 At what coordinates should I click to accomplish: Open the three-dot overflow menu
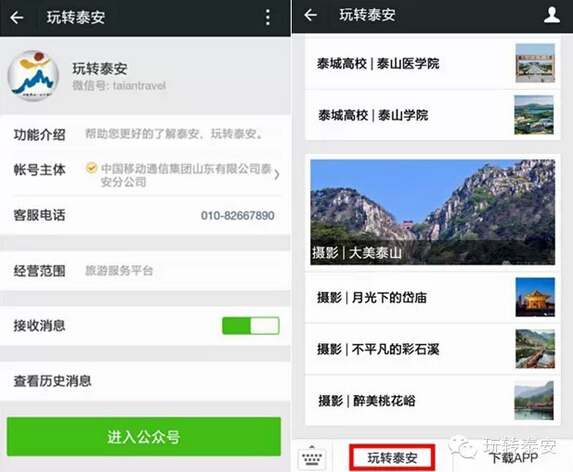pos(268,18)
